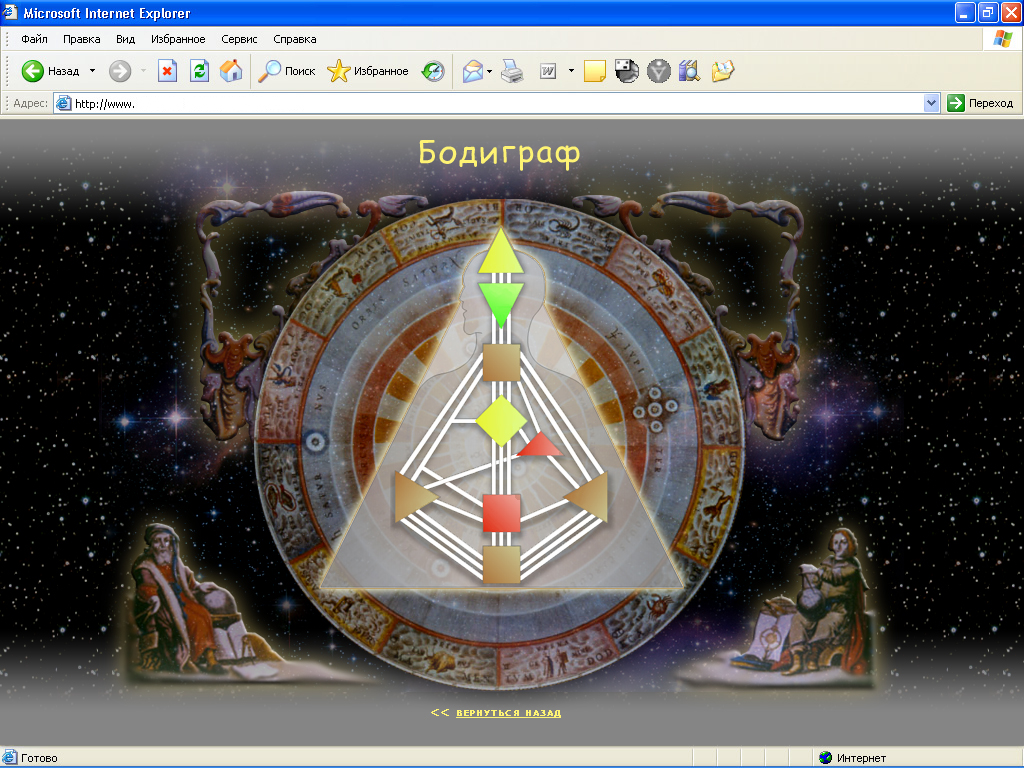Expand the address bar dropdown list
Viewport: 1024px width, 768px height.
[x=931, y=103]
